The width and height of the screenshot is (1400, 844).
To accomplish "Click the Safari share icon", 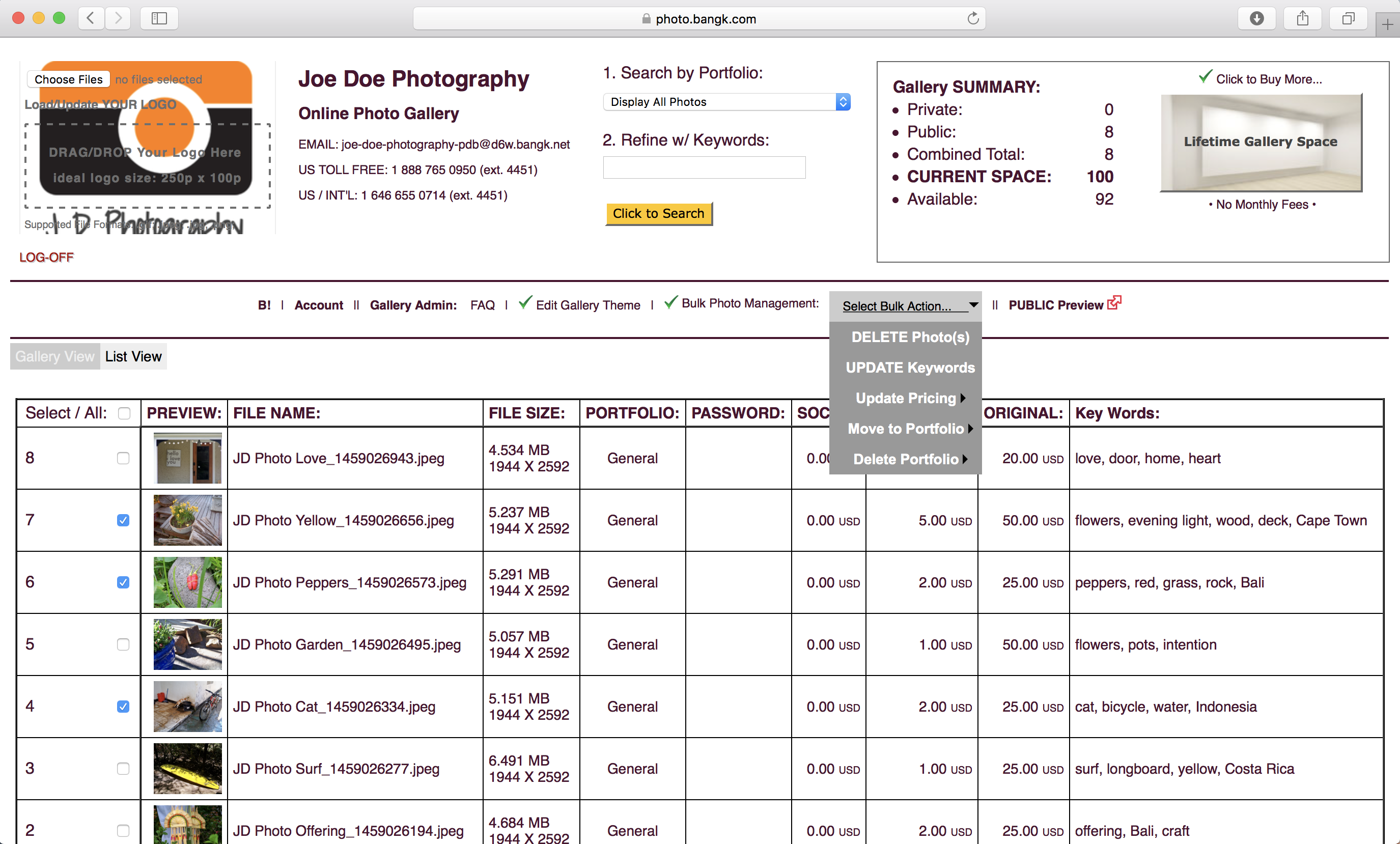I will tap(1302, 18).
